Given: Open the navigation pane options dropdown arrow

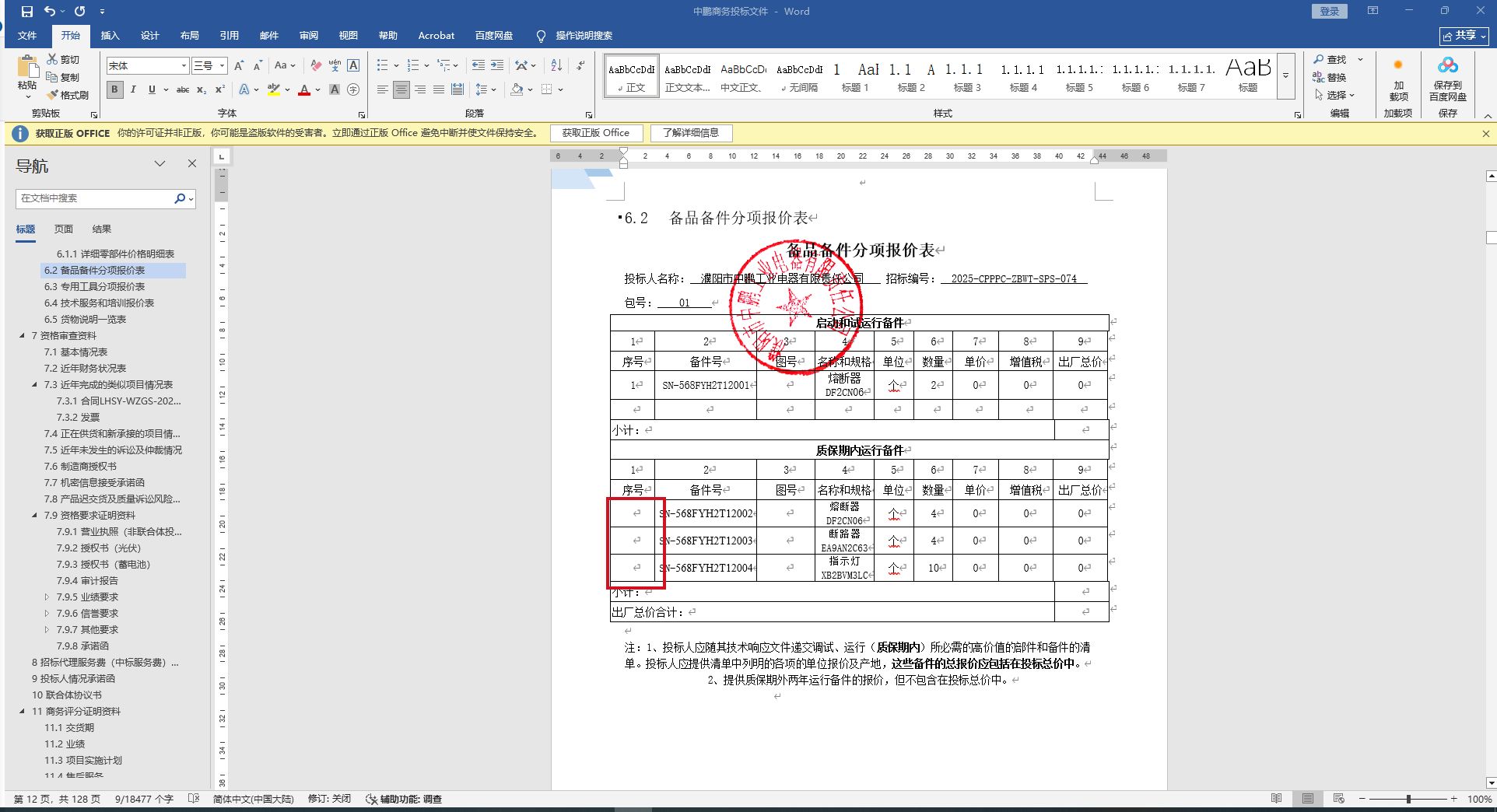Looking at the screenshot, I should pos(160,164).
